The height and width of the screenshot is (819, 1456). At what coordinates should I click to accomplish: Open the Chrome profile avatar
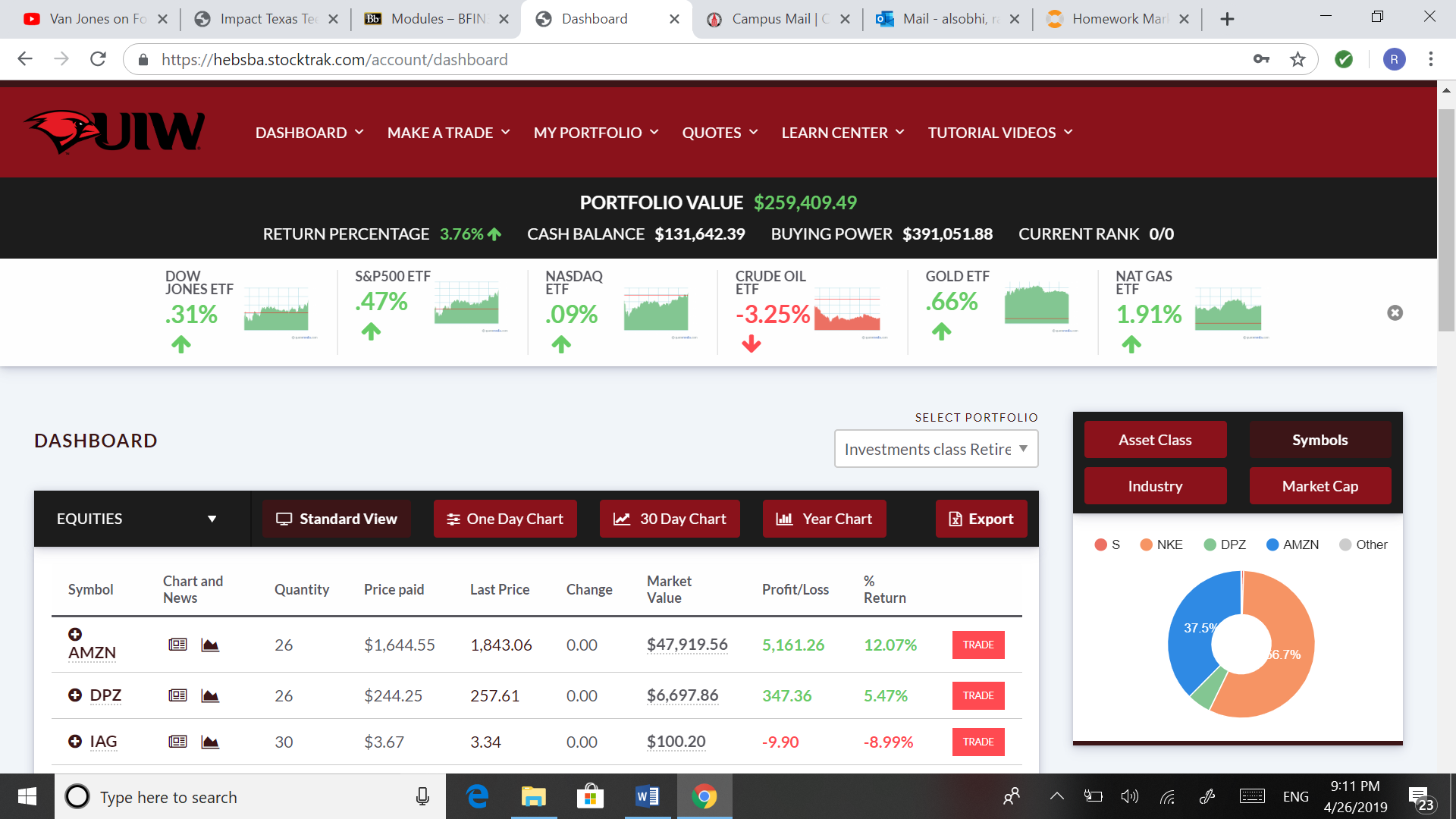coord(1394,59)
